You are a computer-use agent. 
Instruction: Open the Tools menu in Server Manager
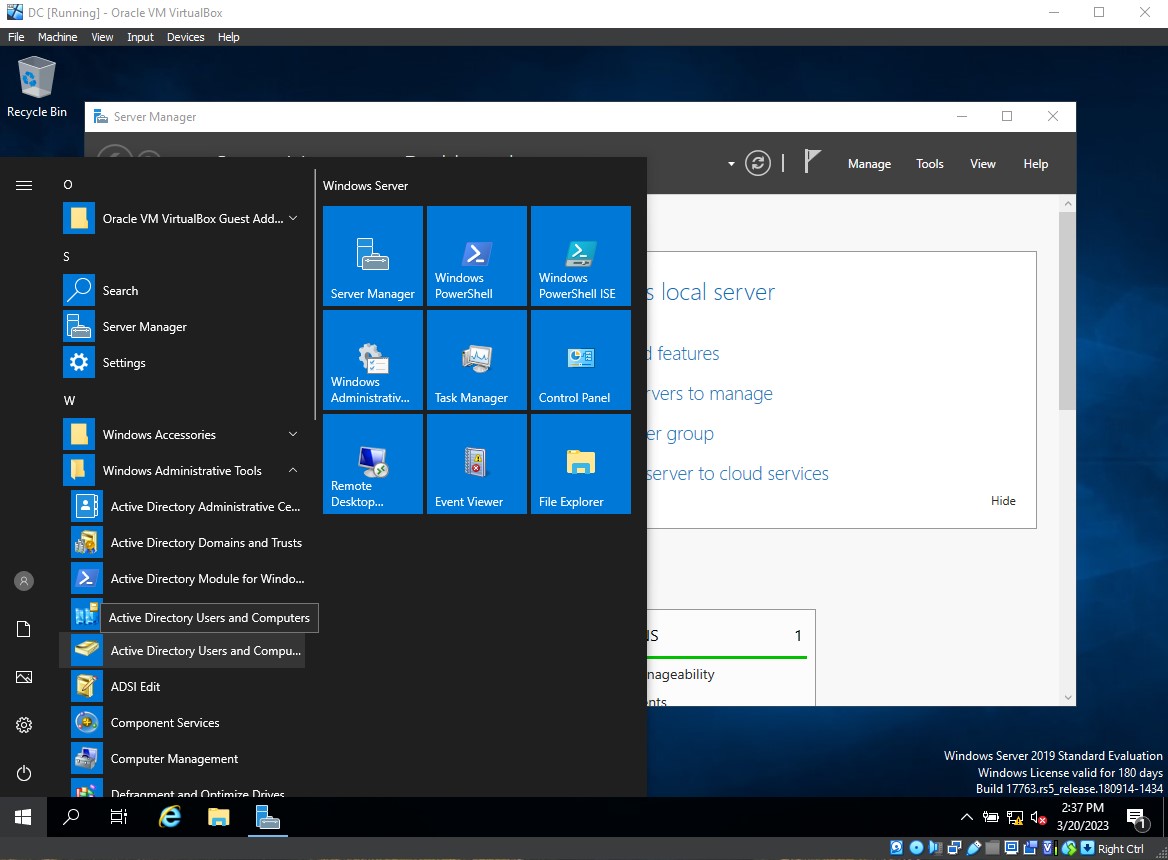point(930,164)
